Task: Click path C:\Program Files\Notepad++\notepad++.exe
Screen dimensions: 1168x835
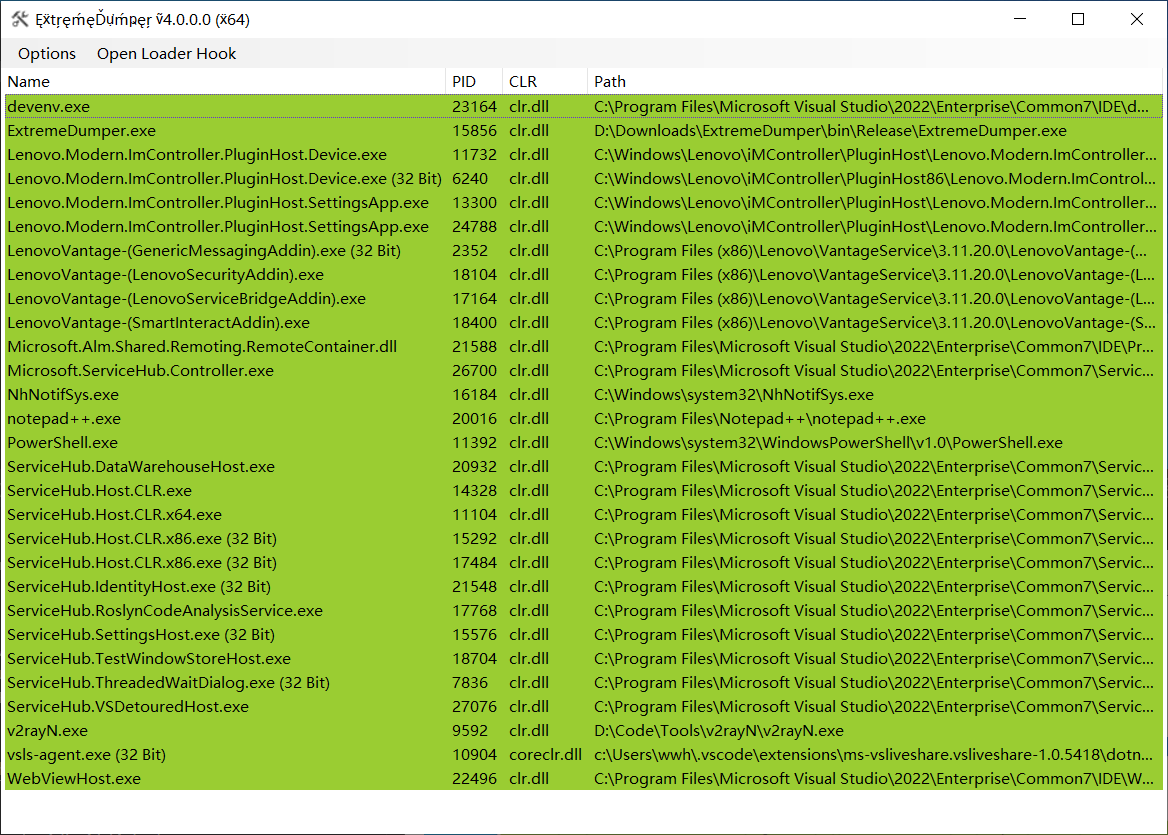Action: (760, 419)
